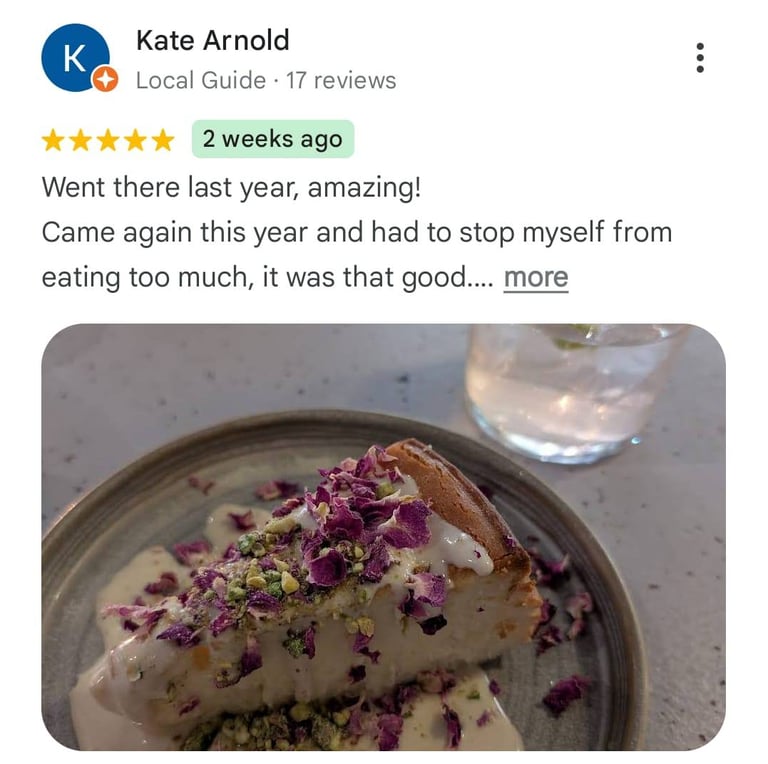Select the fourth yellow rating star
This screenshot has width=768, height=764.
pyautogui.click(x=135, y=140)
